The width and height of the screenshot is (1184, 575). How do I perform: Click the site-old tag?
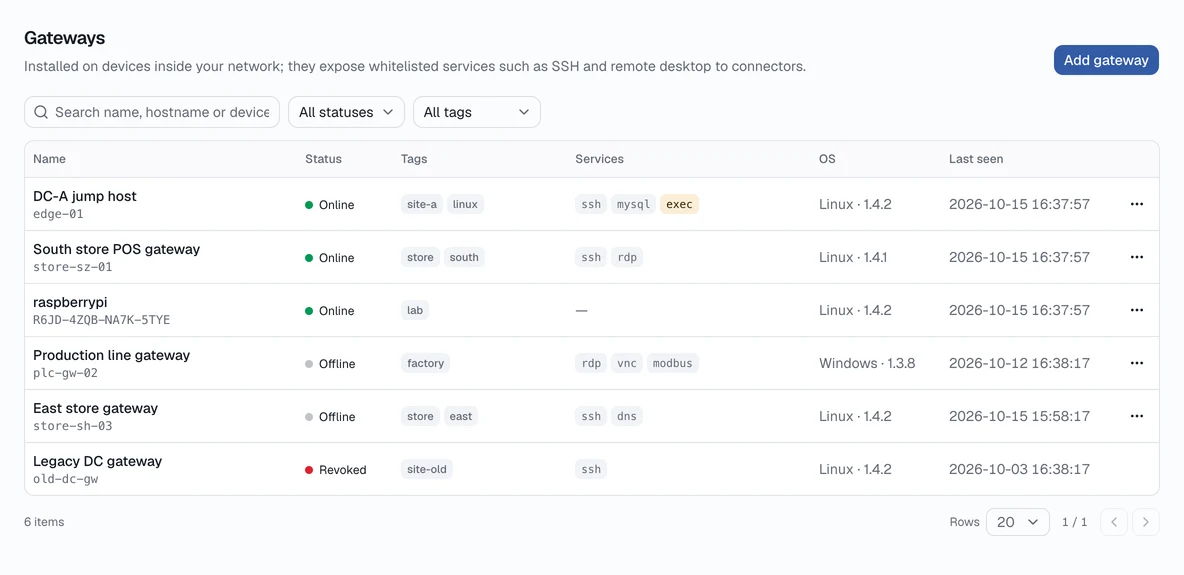[427, 469]
